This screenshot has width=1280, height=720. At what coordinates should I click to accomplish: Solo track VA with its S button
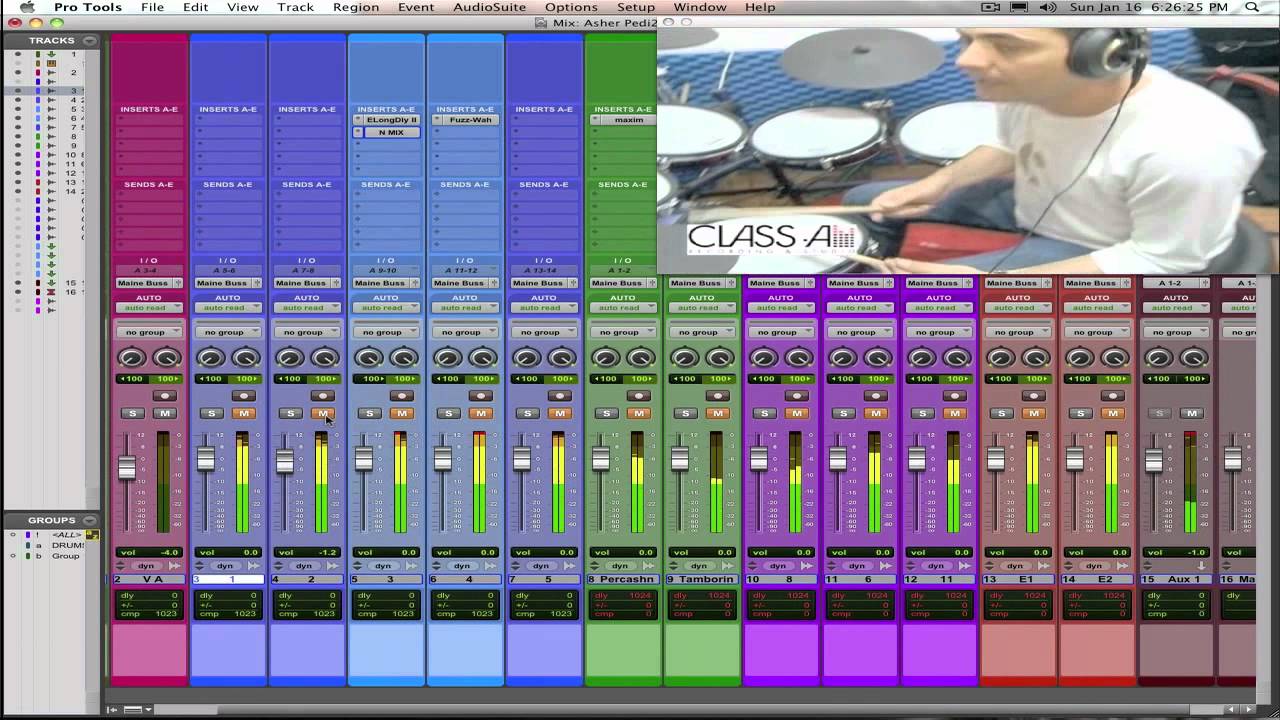[x=132, y=413]
